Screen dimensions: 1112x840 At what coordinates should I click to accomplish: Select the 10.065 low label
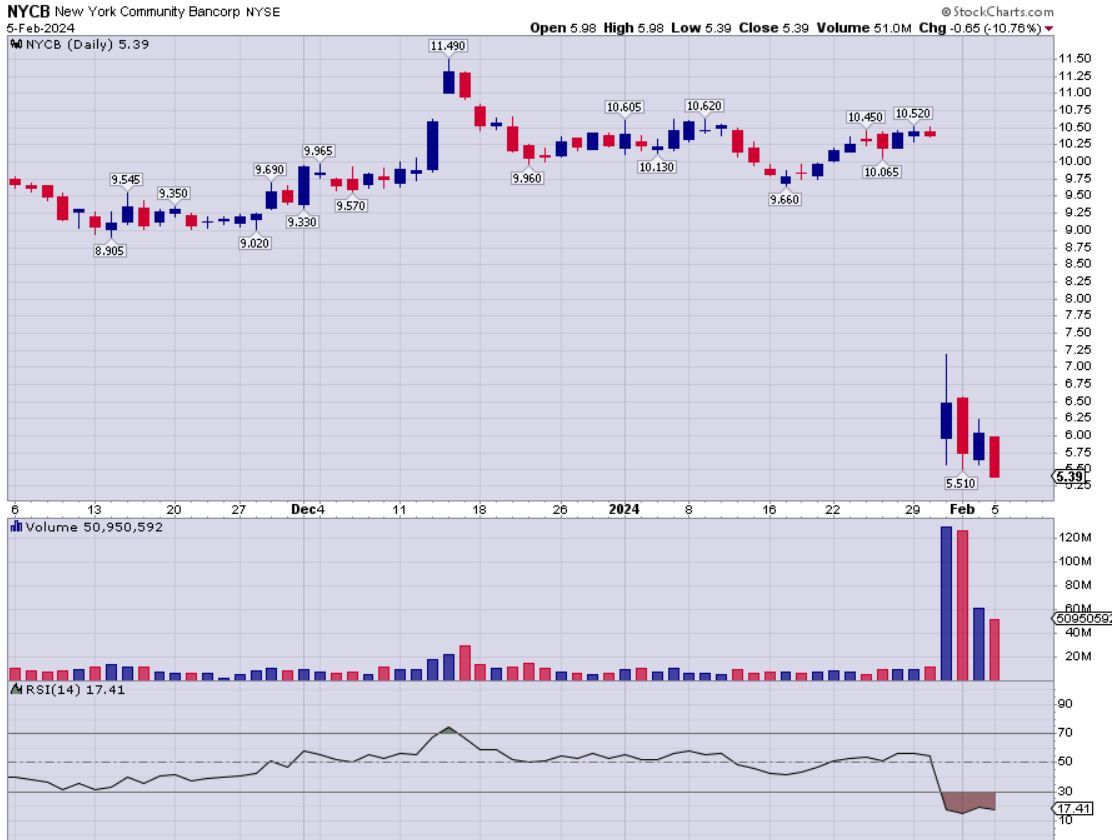click(x=882, y=172)
